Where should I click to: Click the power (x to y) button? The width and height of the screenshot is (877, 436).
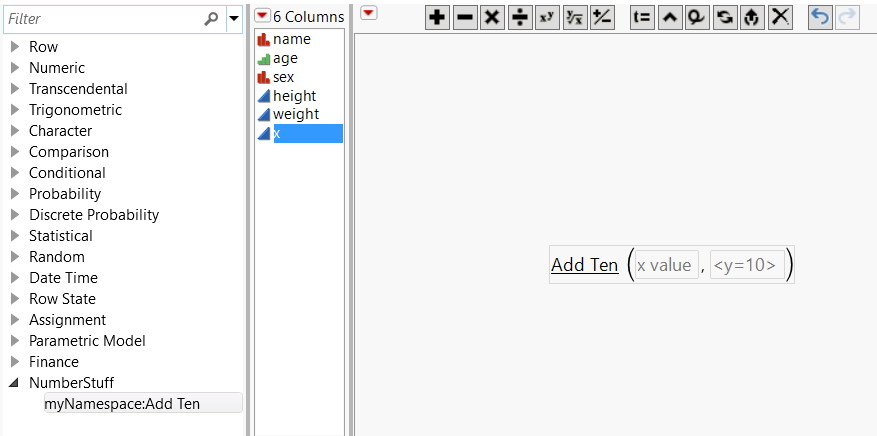(547, 18)
